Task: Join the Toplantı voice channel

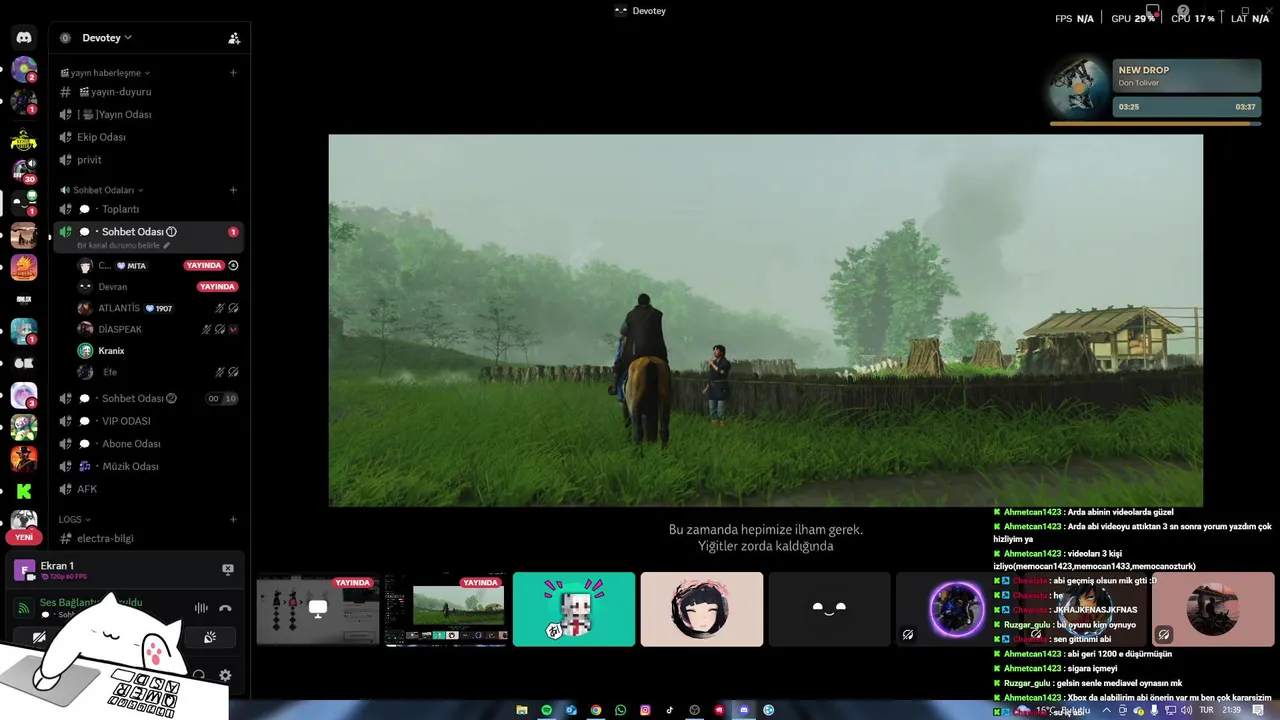Action: (148, 209)
